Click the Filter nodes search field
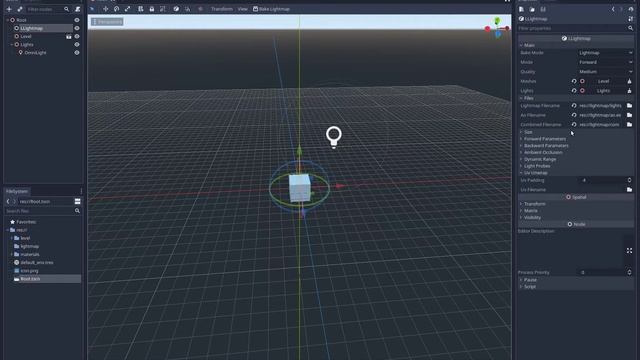The height and width of the screenshot is (360, 640). tap(48, 9)
